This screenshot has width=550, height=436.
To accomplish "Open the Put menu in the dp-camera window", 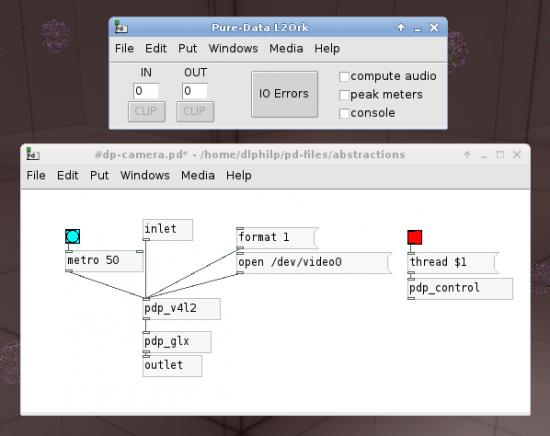I will click(x=99, y=175).
